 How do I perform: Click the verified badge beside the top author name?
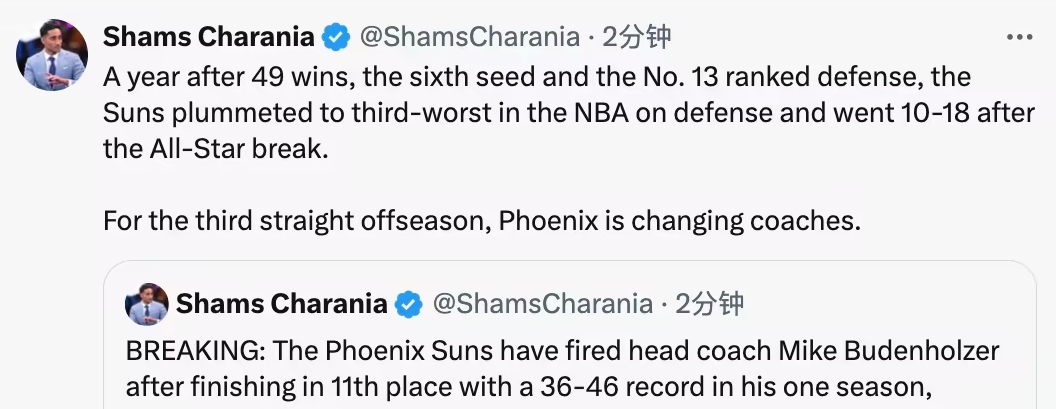coord(335,38)
